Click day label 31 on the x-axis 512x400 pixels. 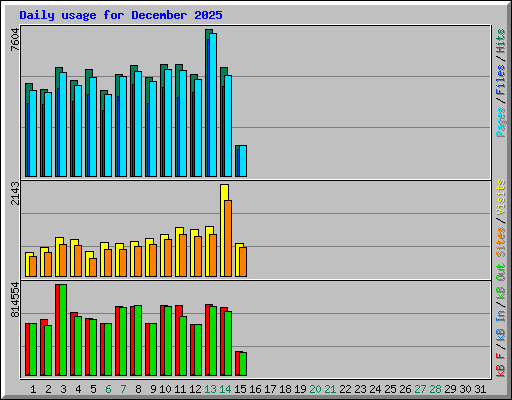[480, 389]
